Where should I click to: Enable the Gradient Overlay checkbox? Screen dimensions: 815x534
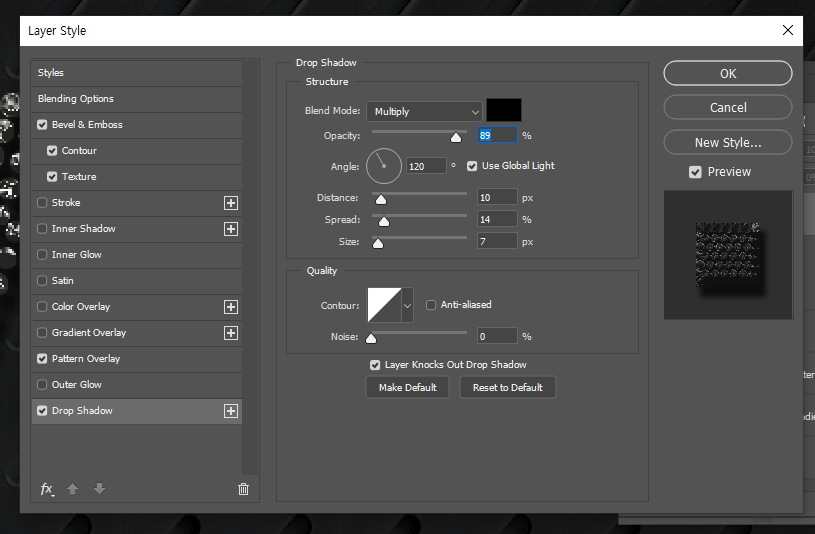click(x=42, y=333)
